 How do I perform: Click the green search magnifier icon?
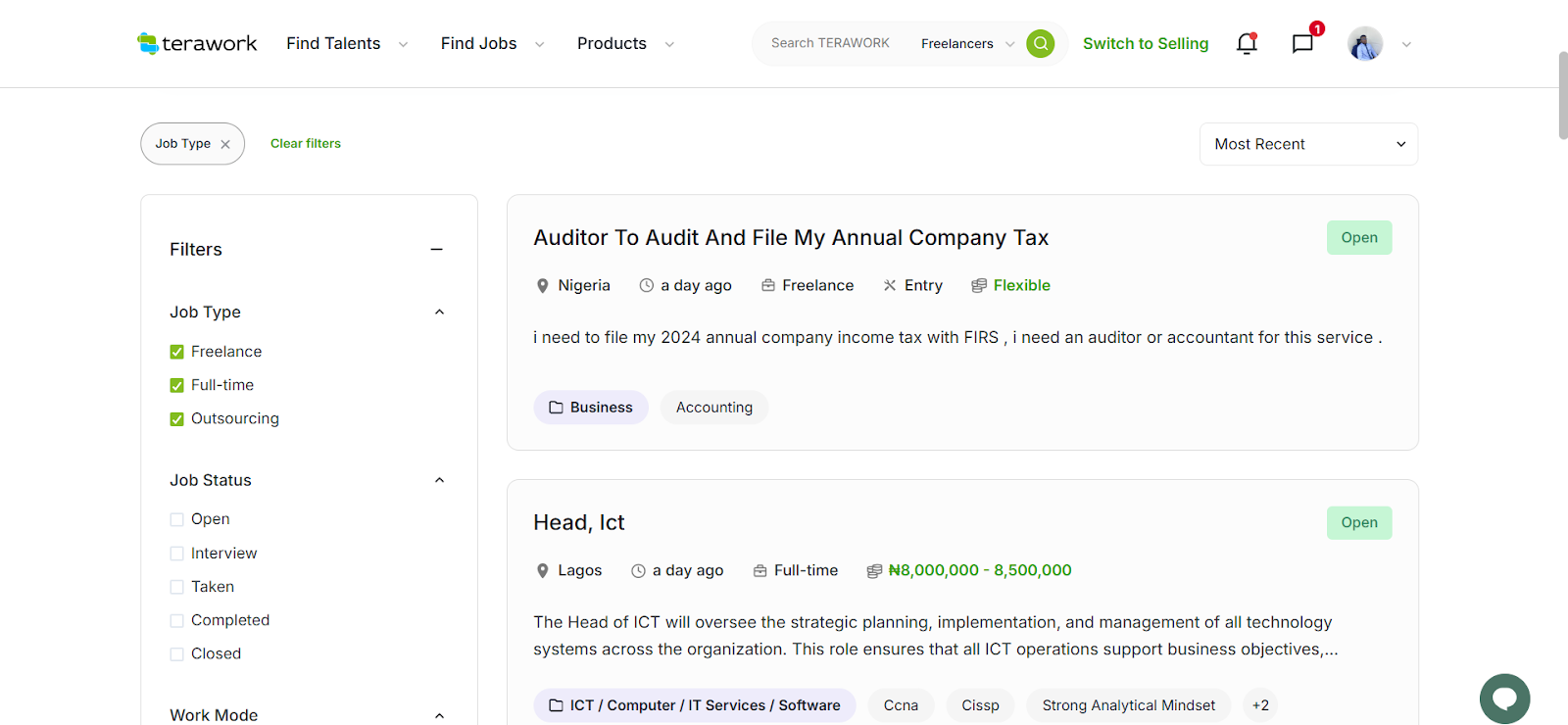pos(1040,44)
